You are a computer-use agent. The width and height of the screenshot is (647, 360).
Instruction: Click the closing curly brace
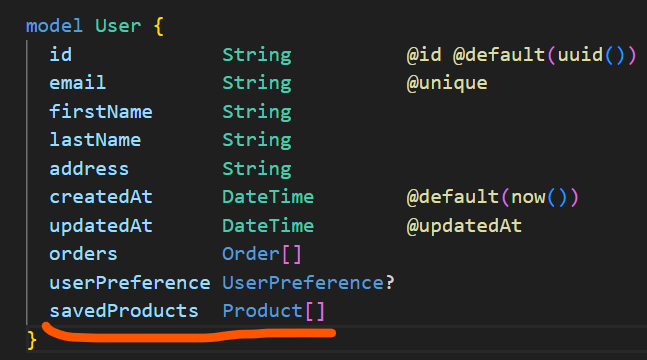(x=32, y=341)
